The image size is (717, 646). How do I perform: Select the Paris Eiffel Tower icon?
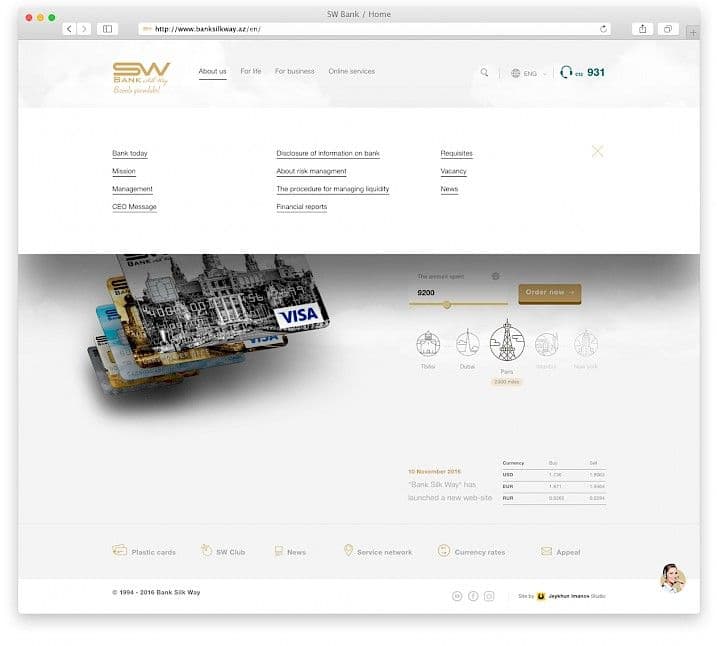(506, 342)
